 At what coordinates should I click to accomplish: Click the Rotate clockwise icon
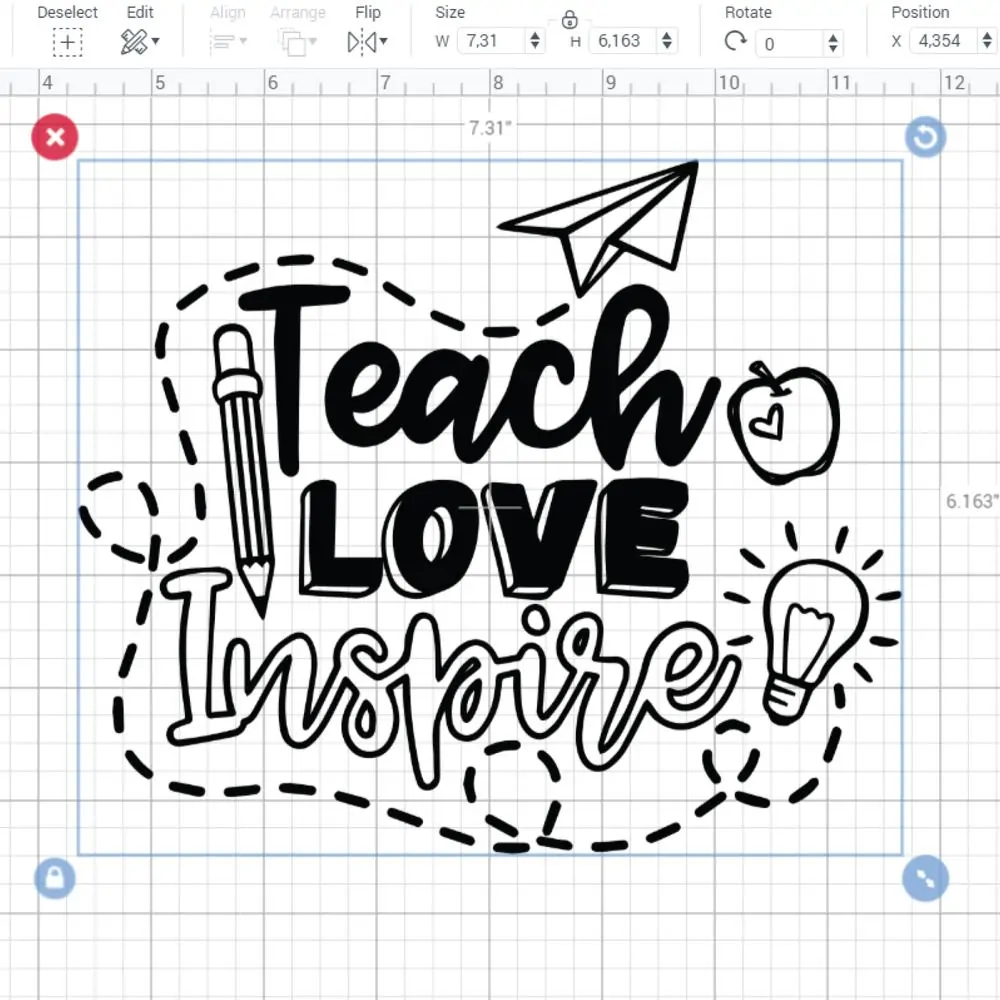(735, 41)
